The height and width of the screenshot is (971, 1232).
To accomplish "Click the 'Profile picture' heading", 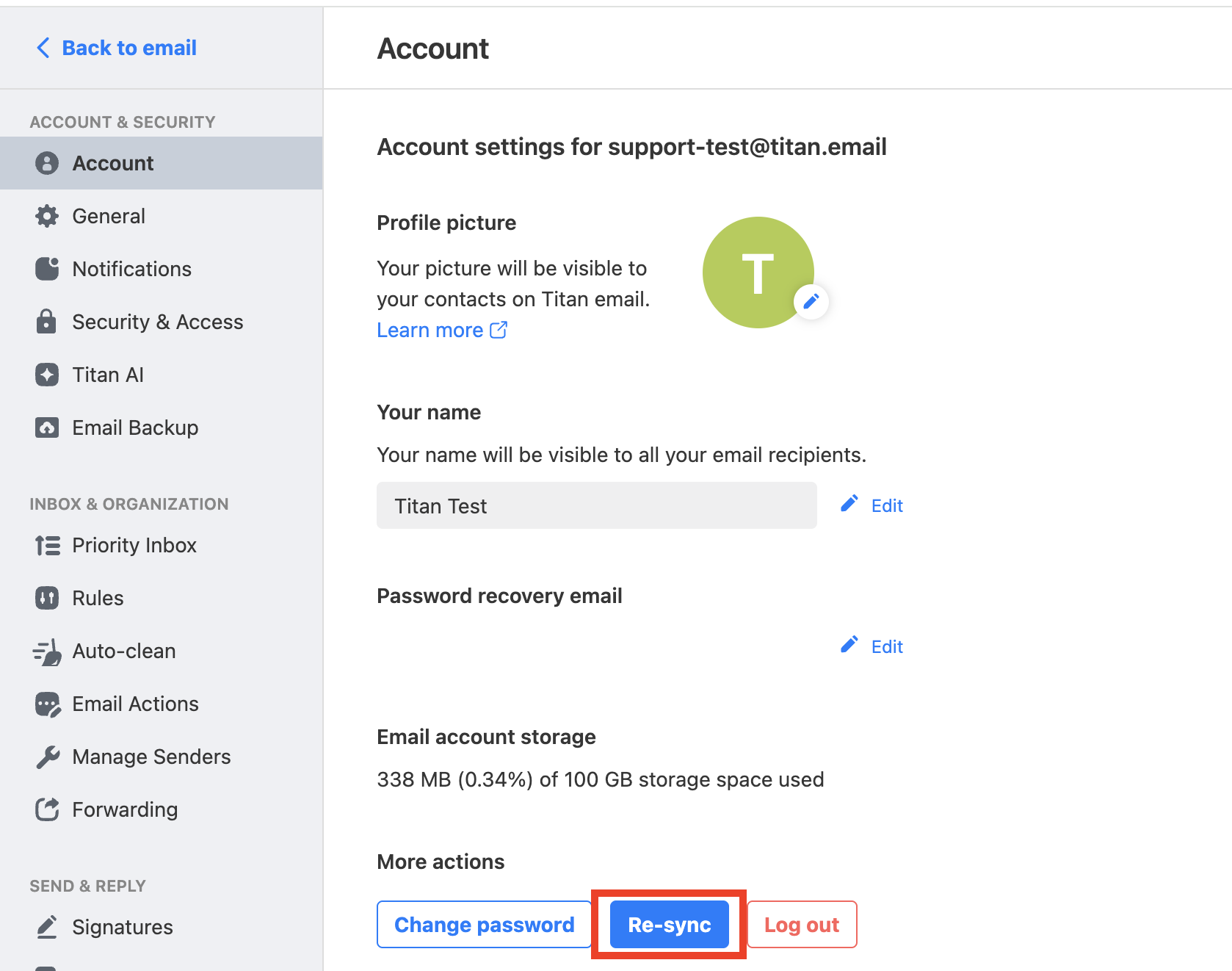I will (x=446, y=223).
